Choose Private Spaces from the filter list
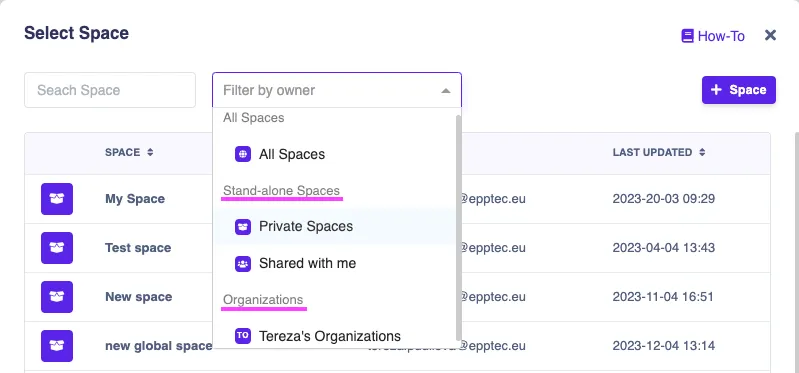This screenshot has height=373, width=799. coord(335,226)
